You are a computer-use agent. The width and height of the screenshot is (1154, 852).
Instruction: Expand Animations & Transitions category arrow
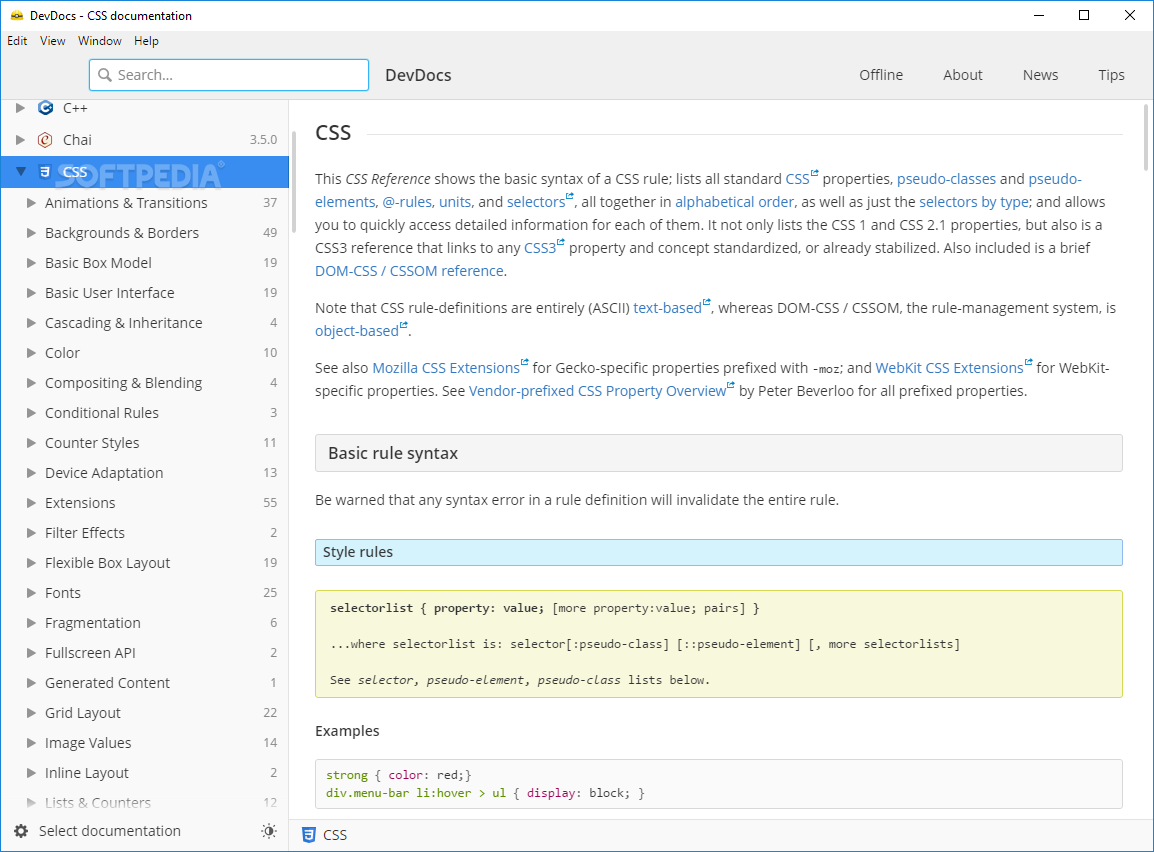(31, 202)
